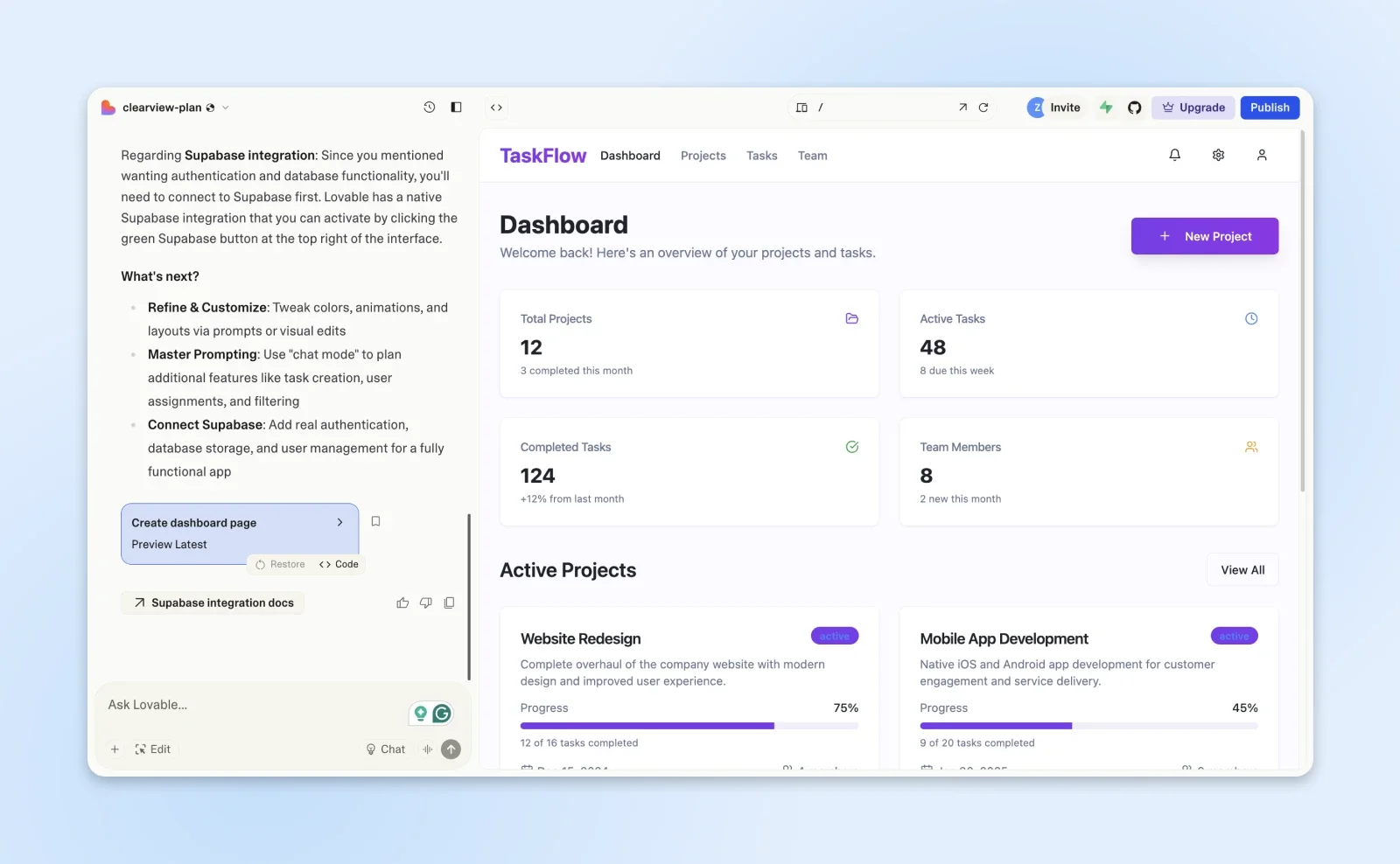Toggle the sidebar panel icon
The image size is (1400, 864).
click(x=456, y=107)
